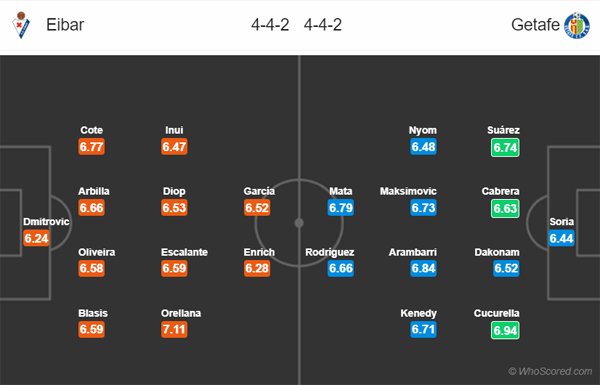Click the Getafe club crest icon
The image size is (600, 385).
577,25
